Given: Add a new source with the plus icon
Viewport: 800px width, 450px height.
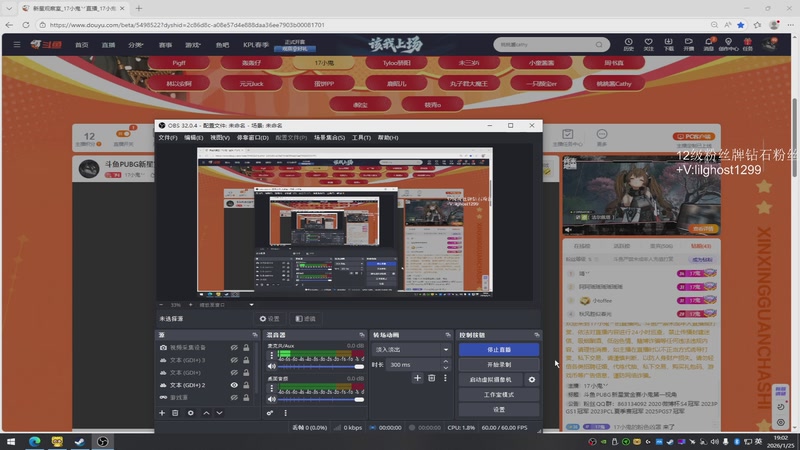Looking at the screenshot, I should [x=162, y=413].
